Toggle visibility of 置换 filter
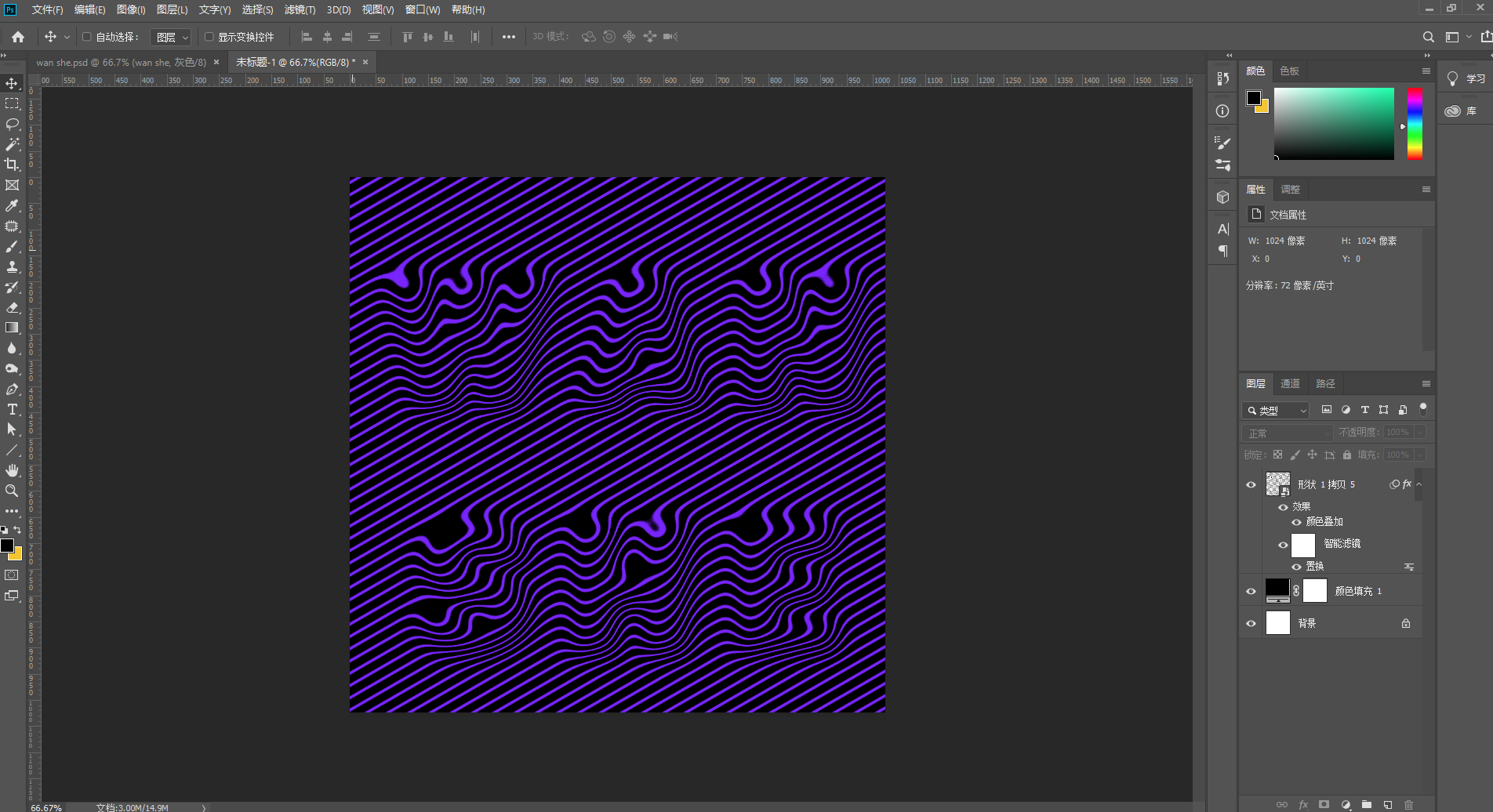The image size is (1493, 812). 1296,567
